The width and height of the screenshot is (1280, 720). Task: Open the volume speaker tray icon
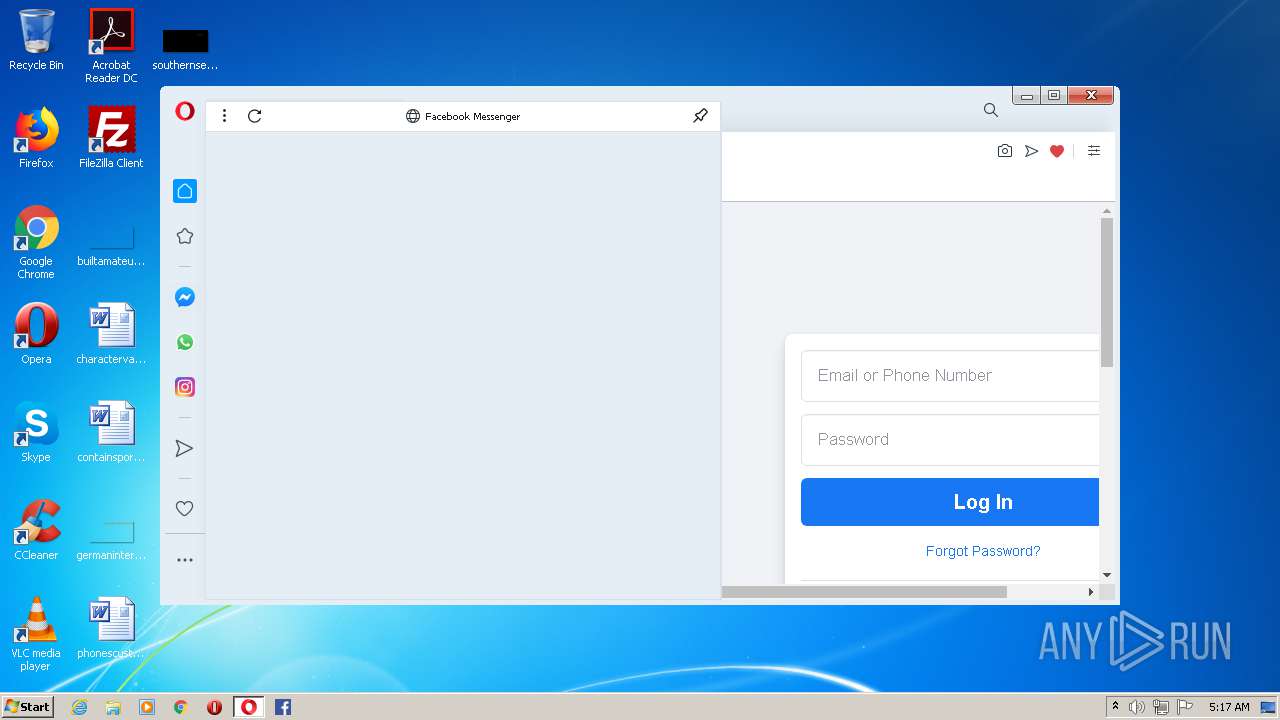click(x=1137, y=707)
